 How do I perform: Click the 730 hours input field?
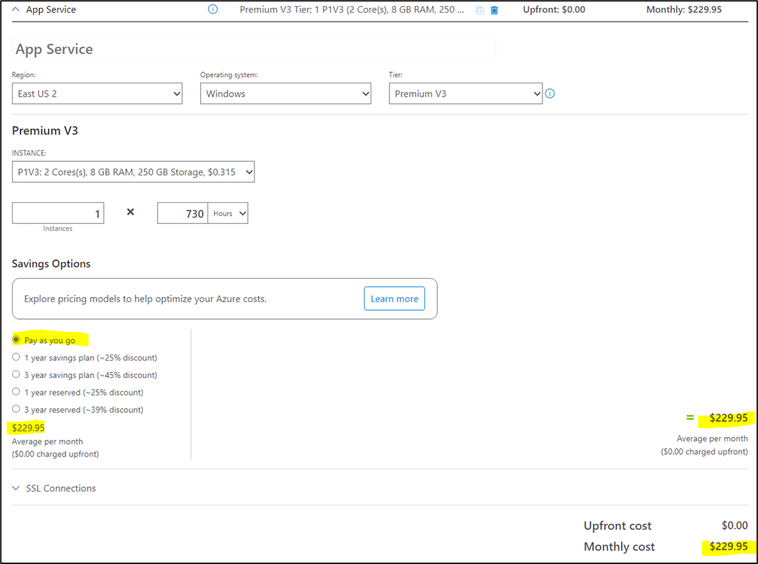(x=182, y=213)
